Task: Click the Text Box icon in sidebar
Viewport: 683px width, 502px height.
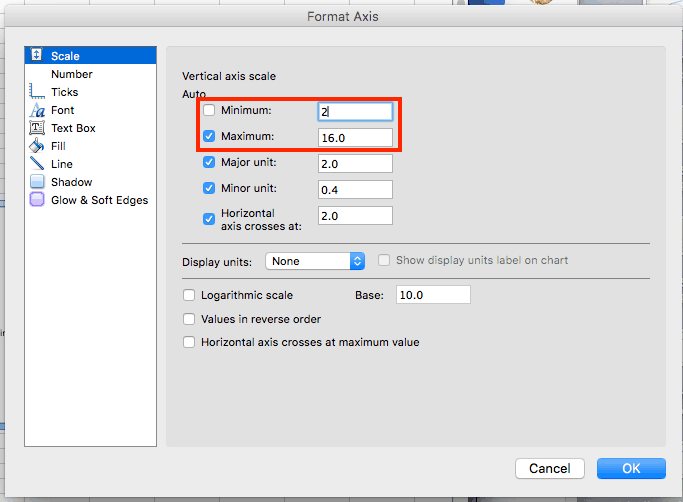Action: [37, 128]
